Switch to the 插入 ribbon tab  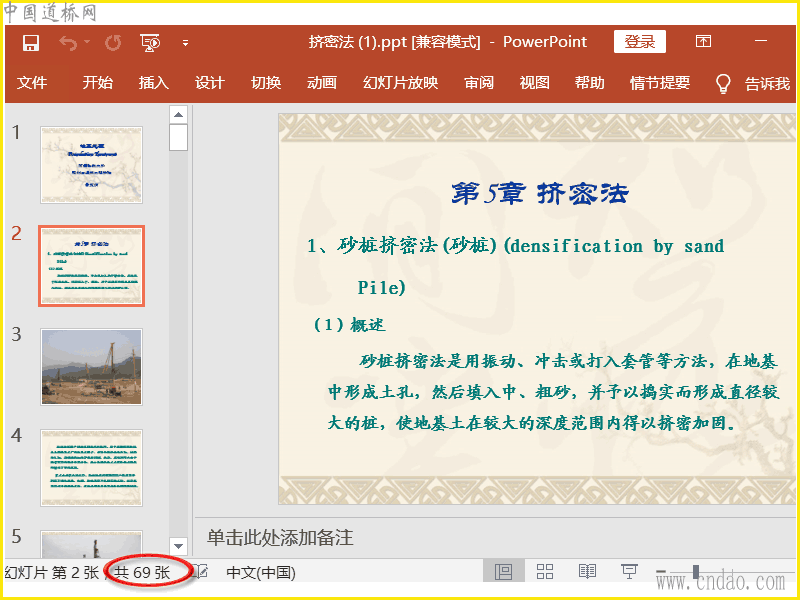coord(154,83)
